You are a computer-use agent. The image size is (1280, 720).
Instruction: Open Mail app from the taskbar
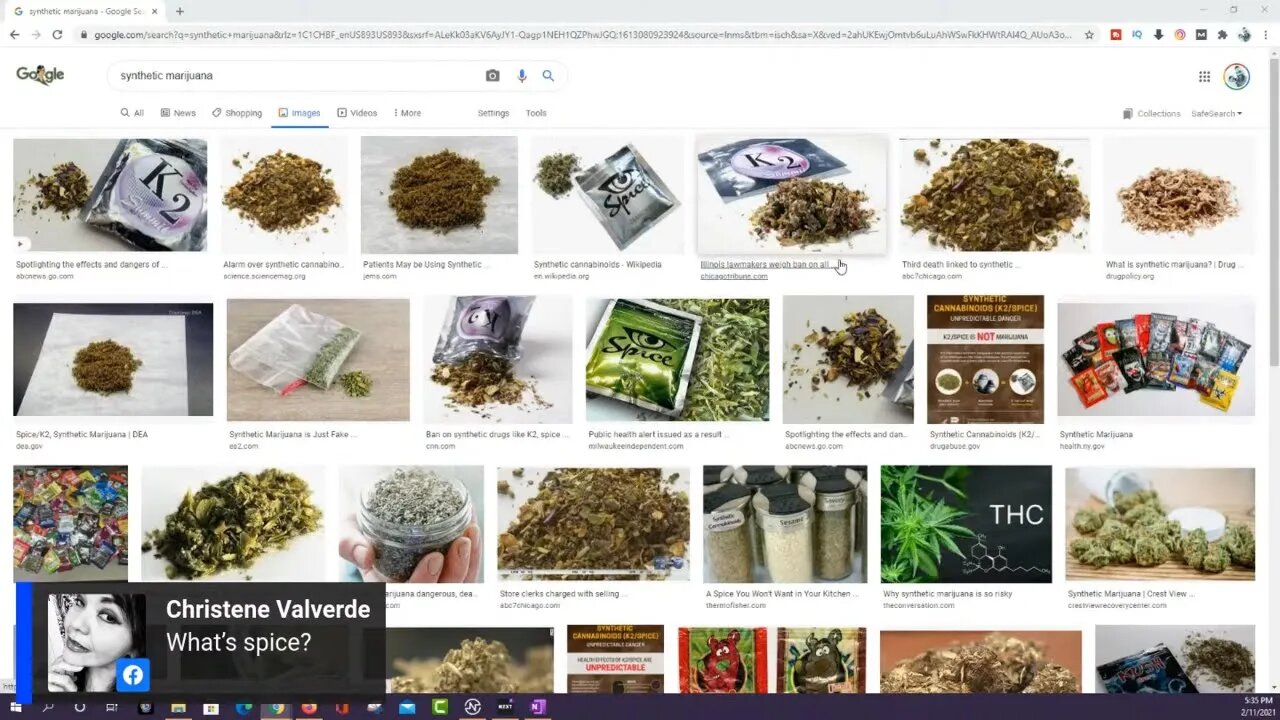click(407, 708)
